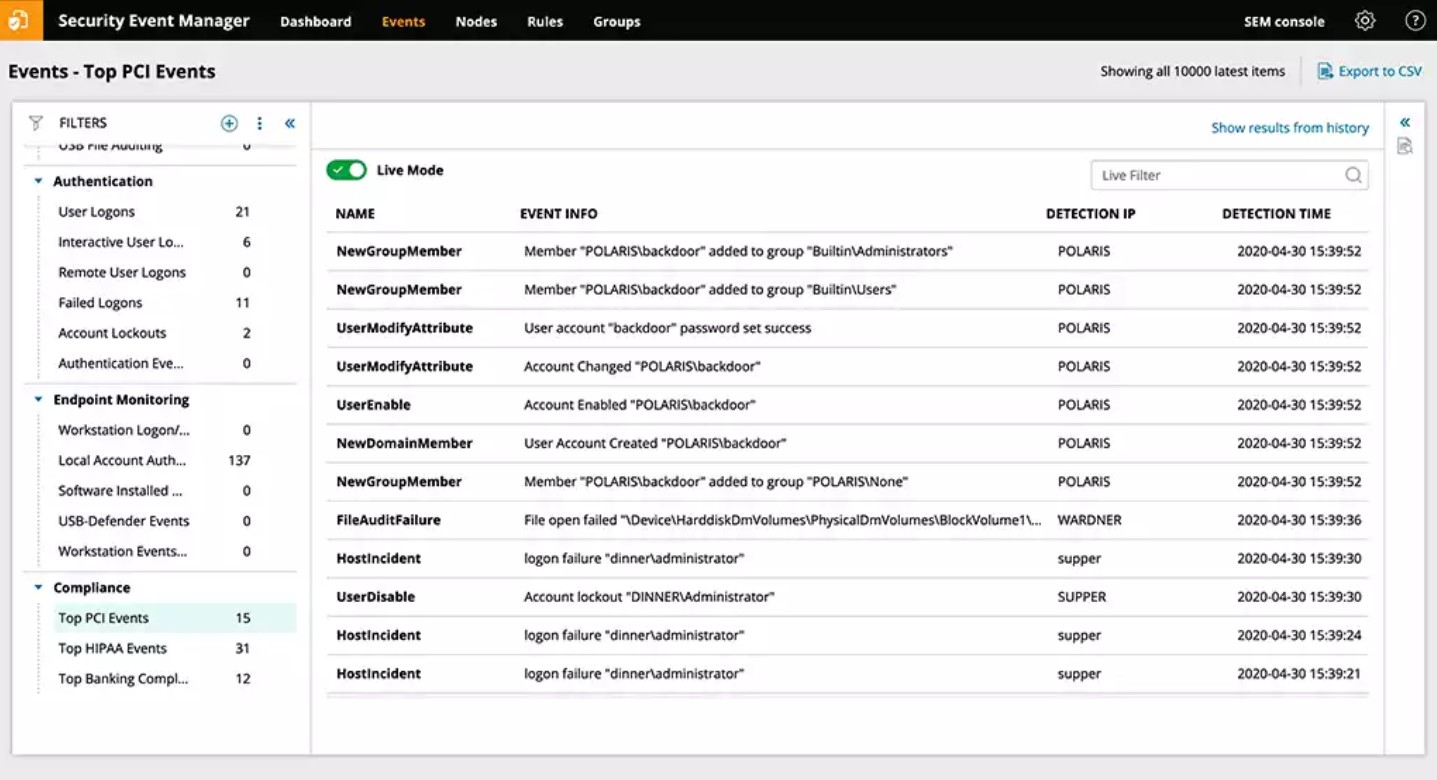Viewport: 1437px width, 780px height.
Task: Open the filter options via the kebab menu icon
Action: pos(259,122)
